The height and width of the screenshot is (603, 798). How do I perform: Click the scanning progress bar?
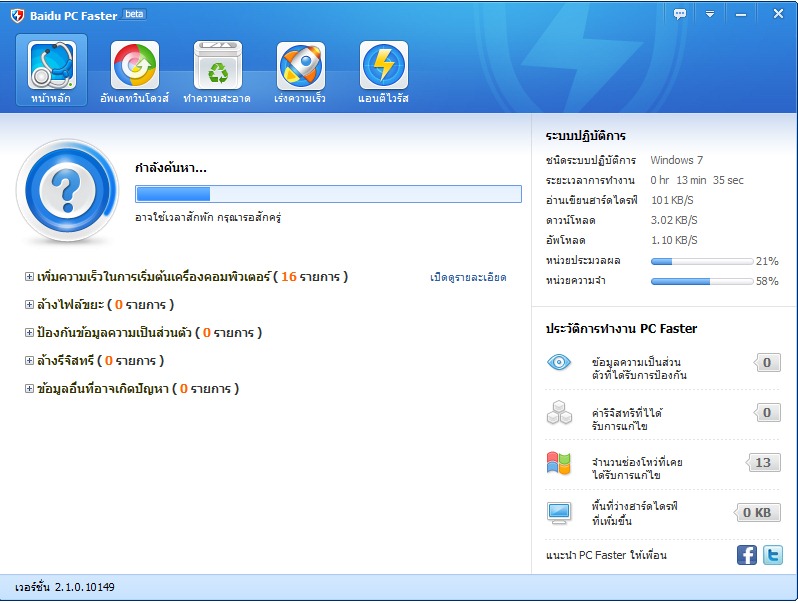[x=328, y=194]
